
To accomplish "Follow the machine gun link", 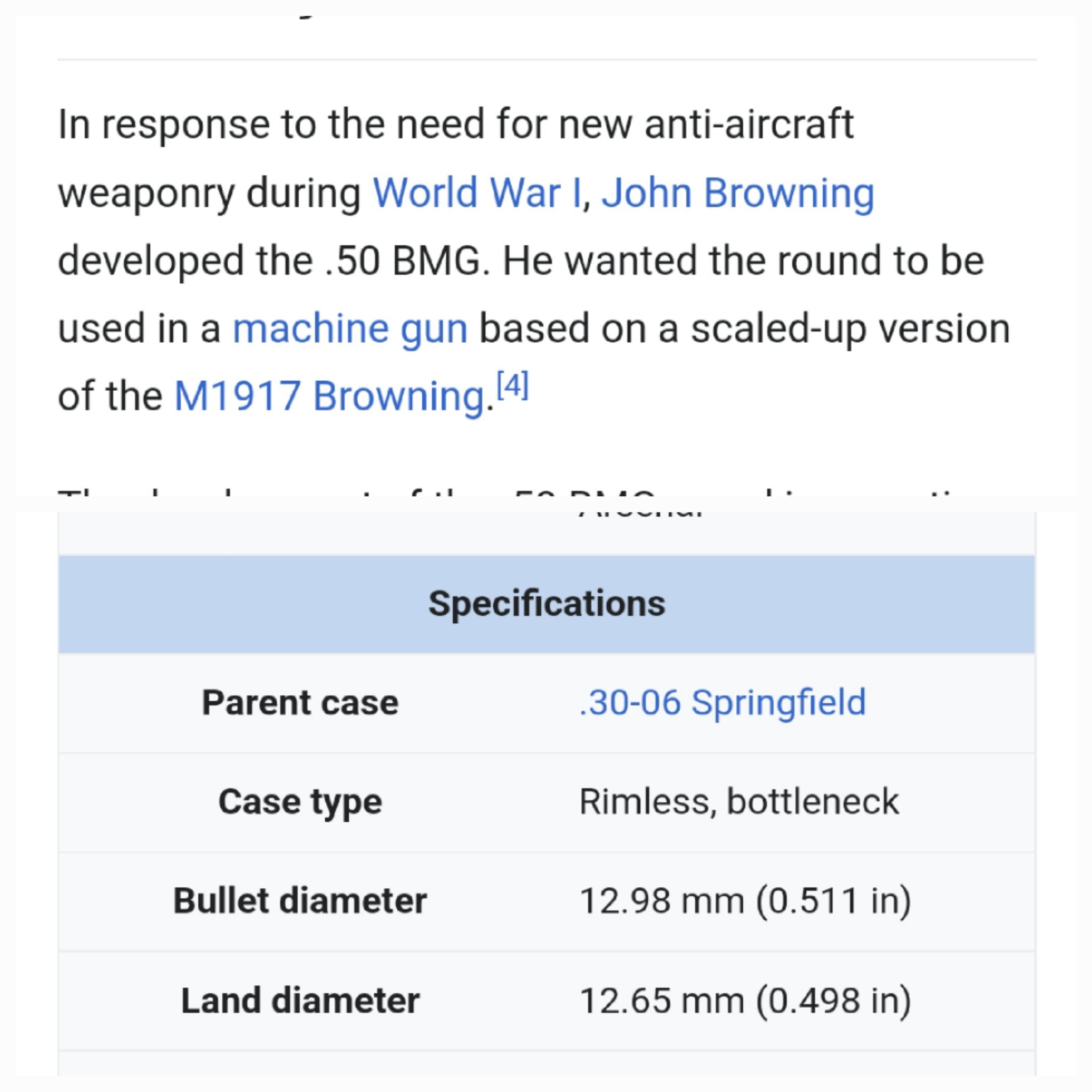I will pos(350,330).
